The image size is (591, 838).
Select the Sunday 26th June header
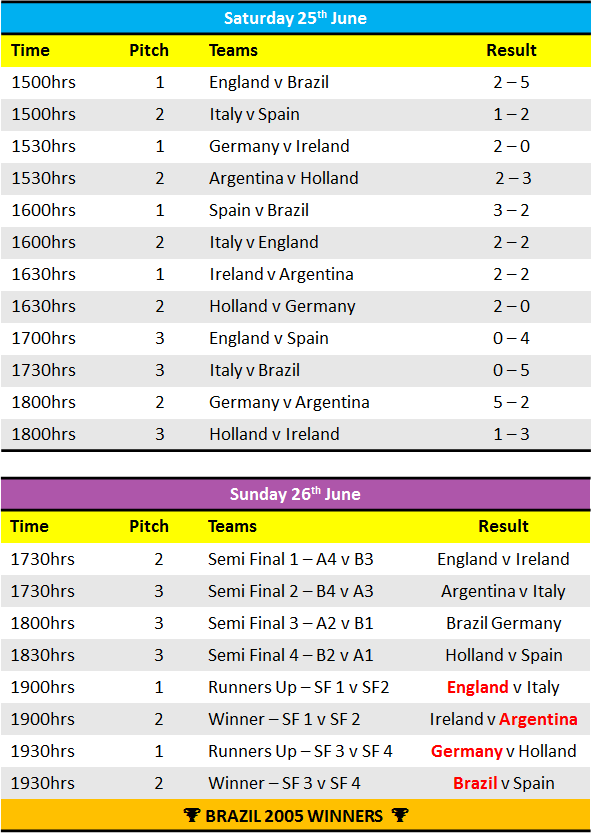[296, 493]
